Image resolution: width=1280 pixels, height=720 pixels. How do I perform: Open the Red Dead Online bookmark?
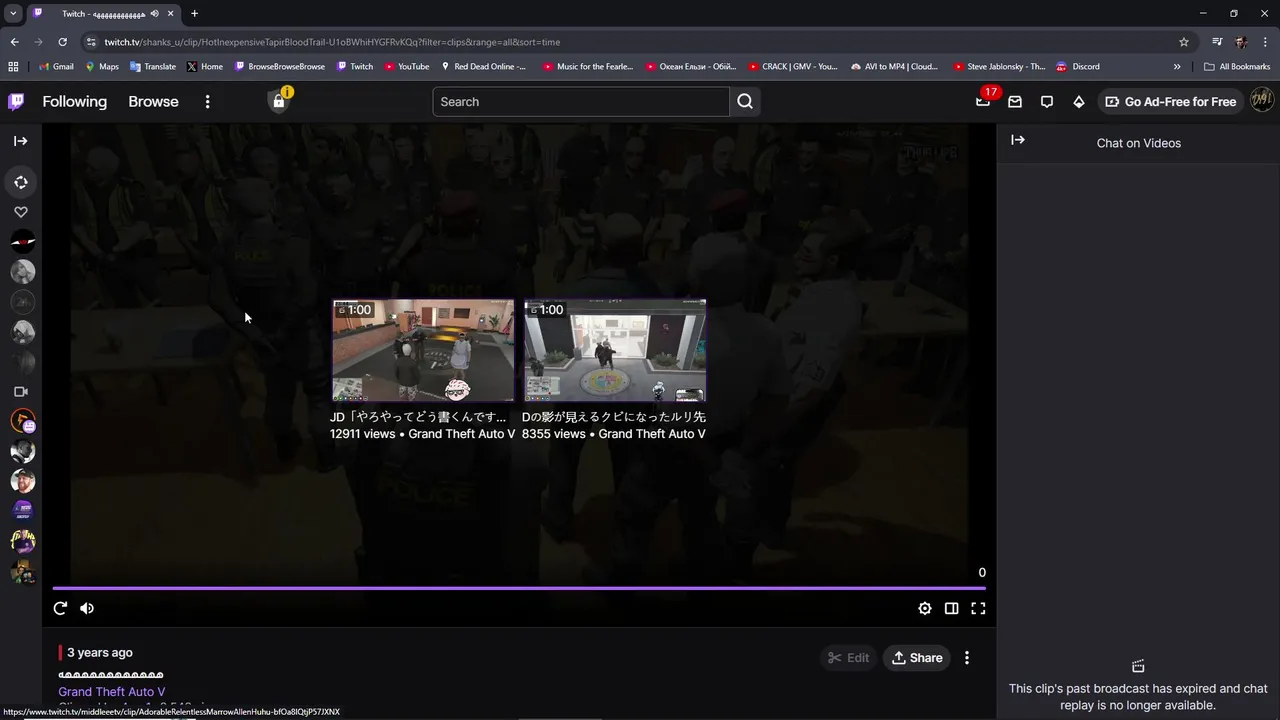pyautogui.click(x=483, y=66)
